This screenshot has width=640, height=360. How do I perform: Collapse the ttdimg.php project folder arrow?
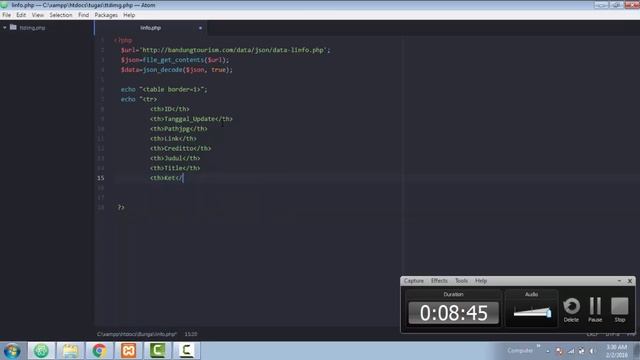[4, 28]
